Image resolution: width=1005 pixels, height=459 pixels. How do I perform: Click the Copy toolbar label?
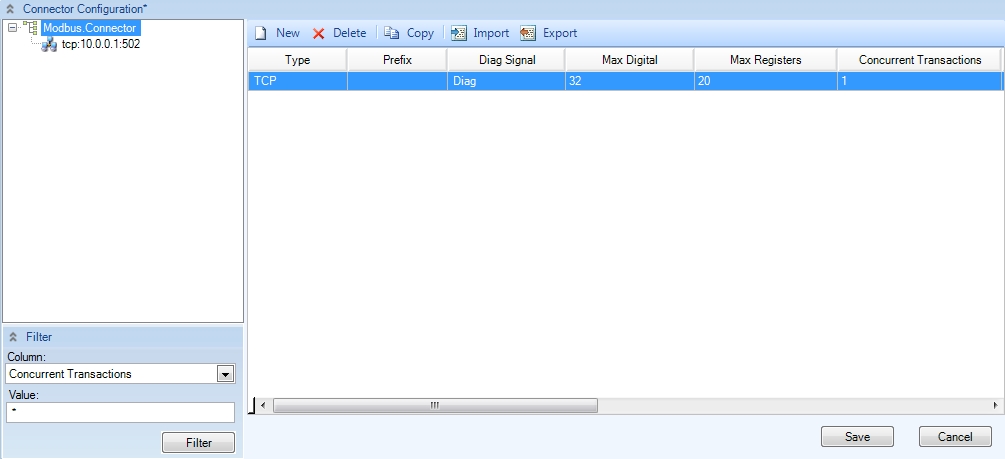pos(420,33)
